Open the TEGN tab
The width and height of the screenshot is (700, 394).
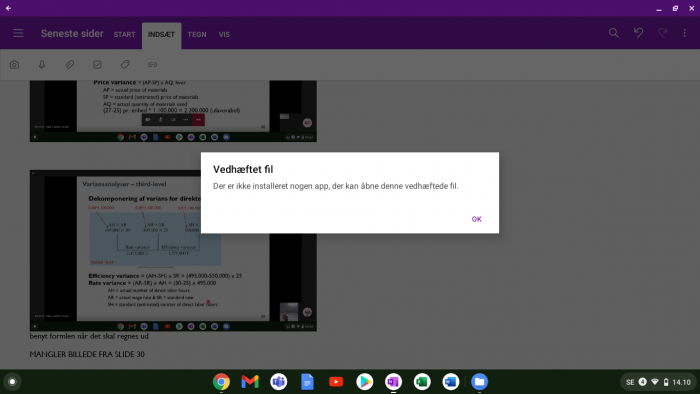(197, 34)
